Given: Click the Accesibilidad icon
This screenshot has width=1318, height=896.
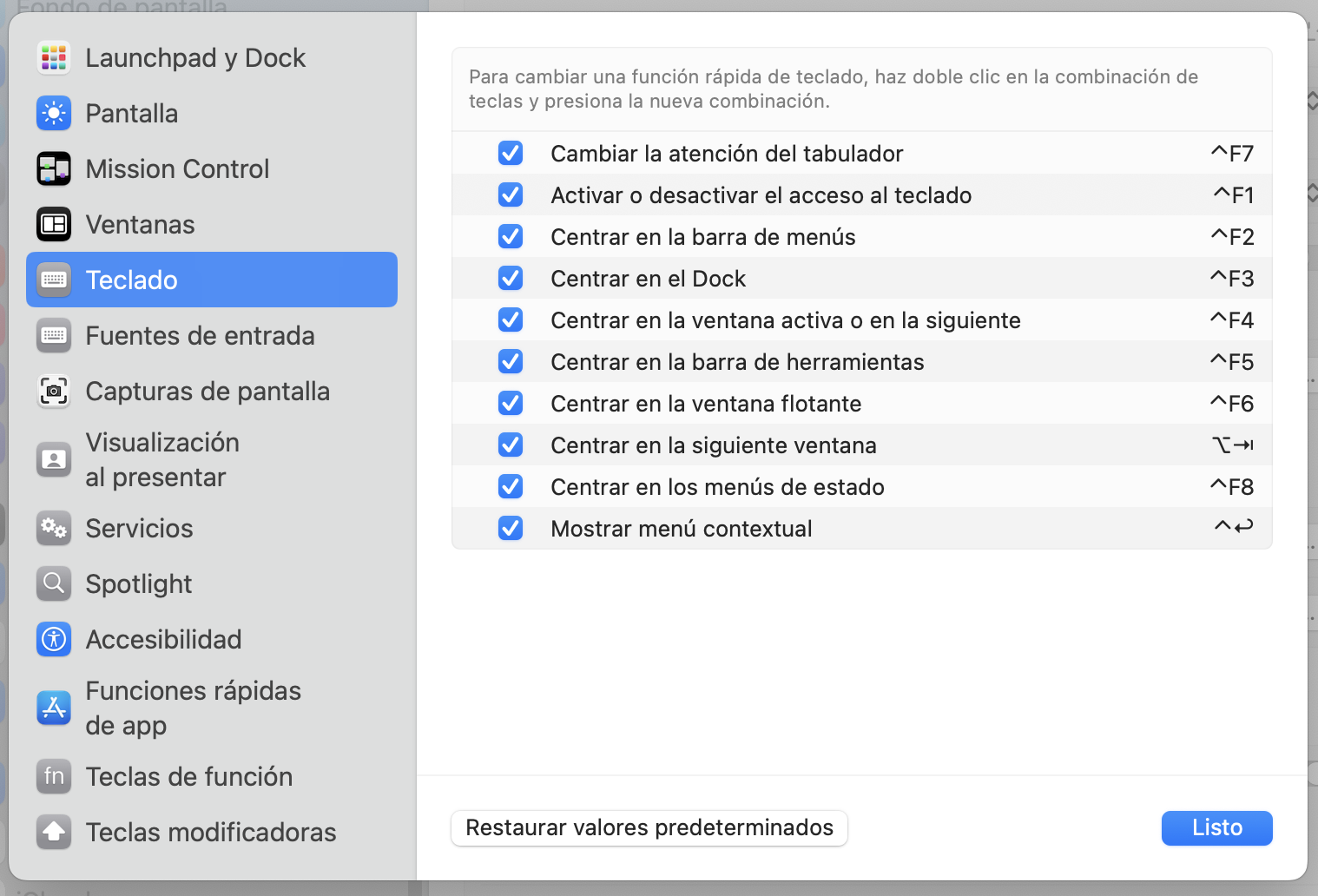Looking at the screenshot, I should point(54,640).
